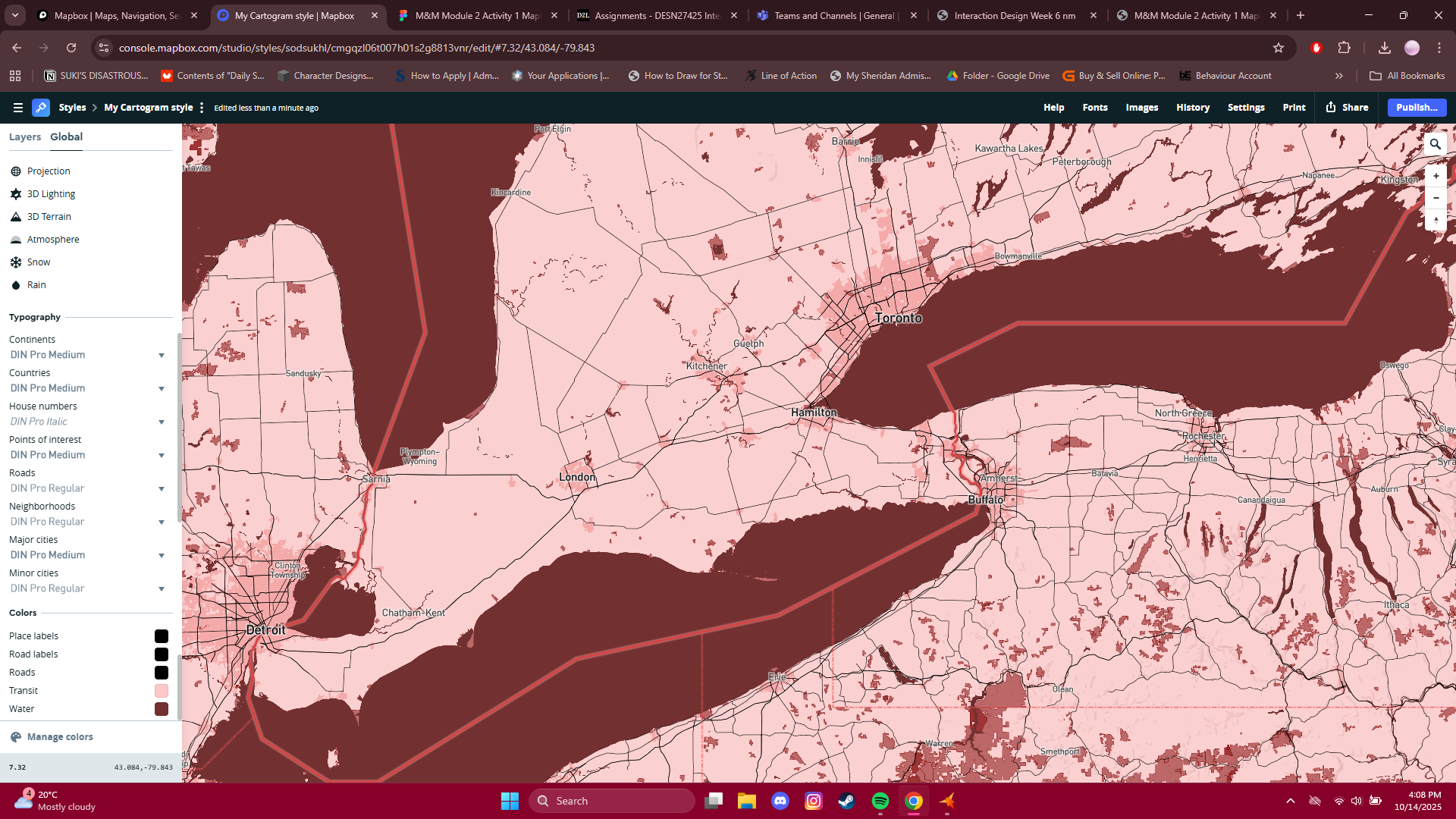Click the Water color swatch
Image resolution: width=1456 pixels, height=819 pixels.
click(162, 709)
